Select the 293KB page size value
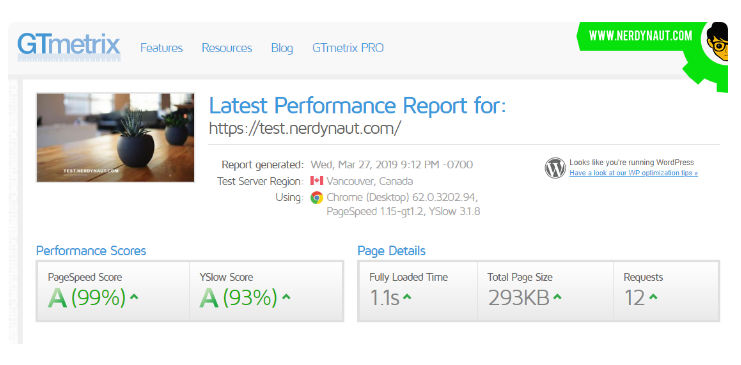 point(518,298)
